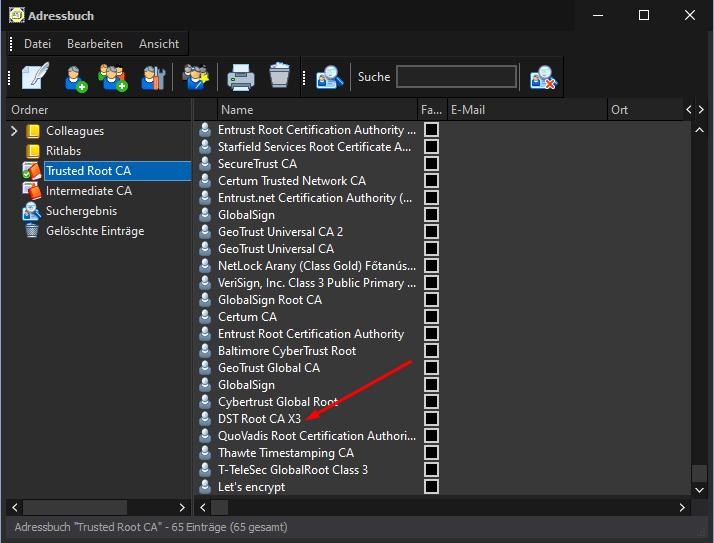The height and width of the screenshot is (543, 714).
Task: Click the contact list scroll-up arrow
Action: (699, 130)
